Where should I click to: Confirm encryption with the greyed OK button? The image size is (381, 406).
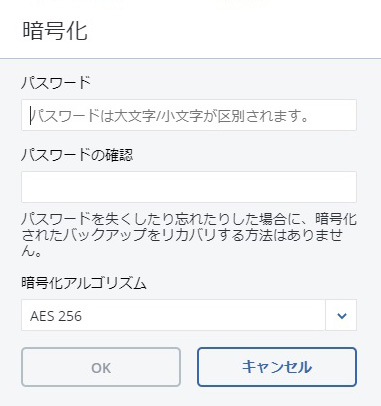[101, 367]
